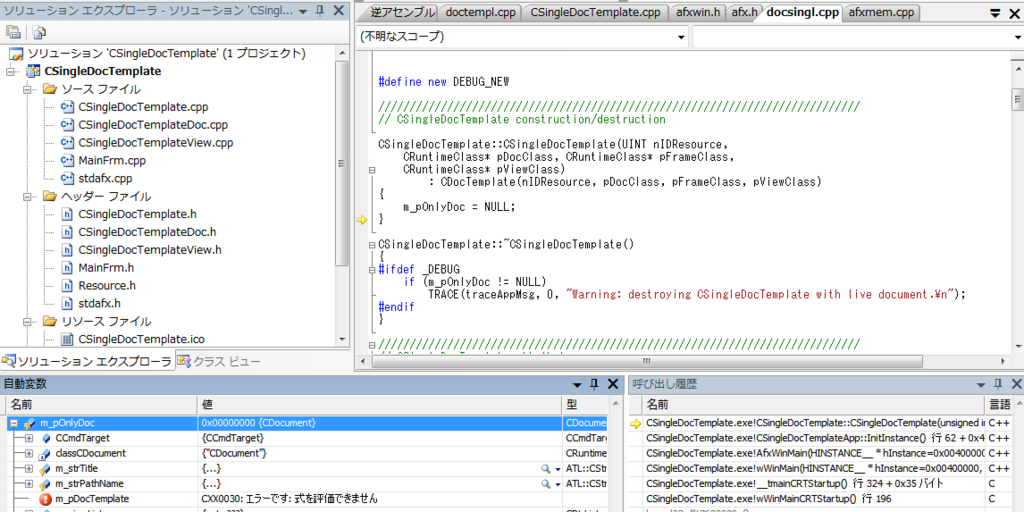
Task: Open stdafx.cpp source file
Action: (105, 178)
